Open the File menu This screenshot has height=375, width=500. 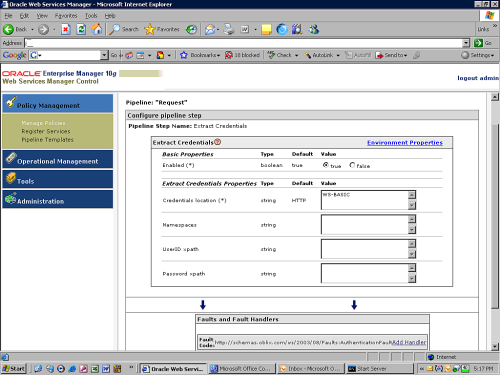point(8,16)
